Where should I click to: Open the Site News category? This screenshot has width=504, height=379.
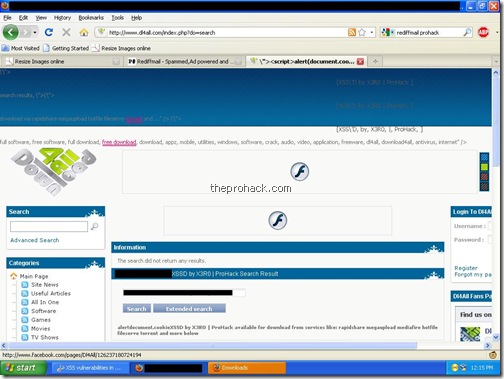45,285
